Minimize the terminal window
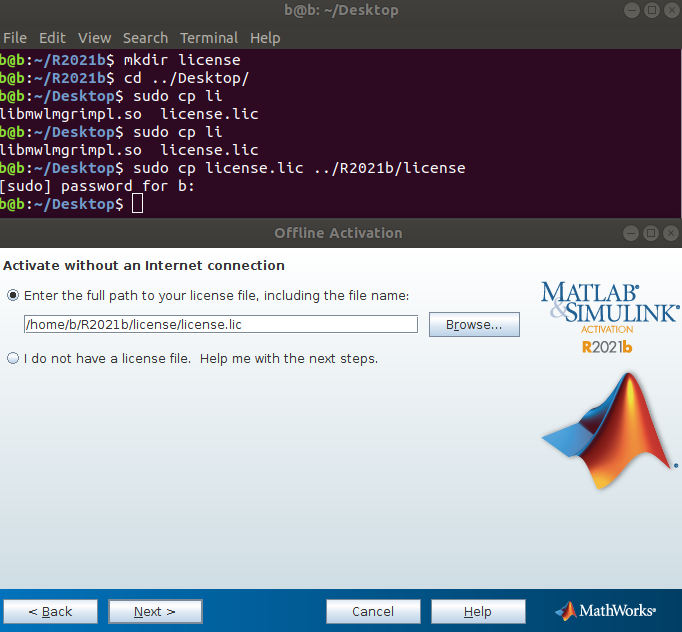Viewport: 682px width, 632px height. coord(632,10)
